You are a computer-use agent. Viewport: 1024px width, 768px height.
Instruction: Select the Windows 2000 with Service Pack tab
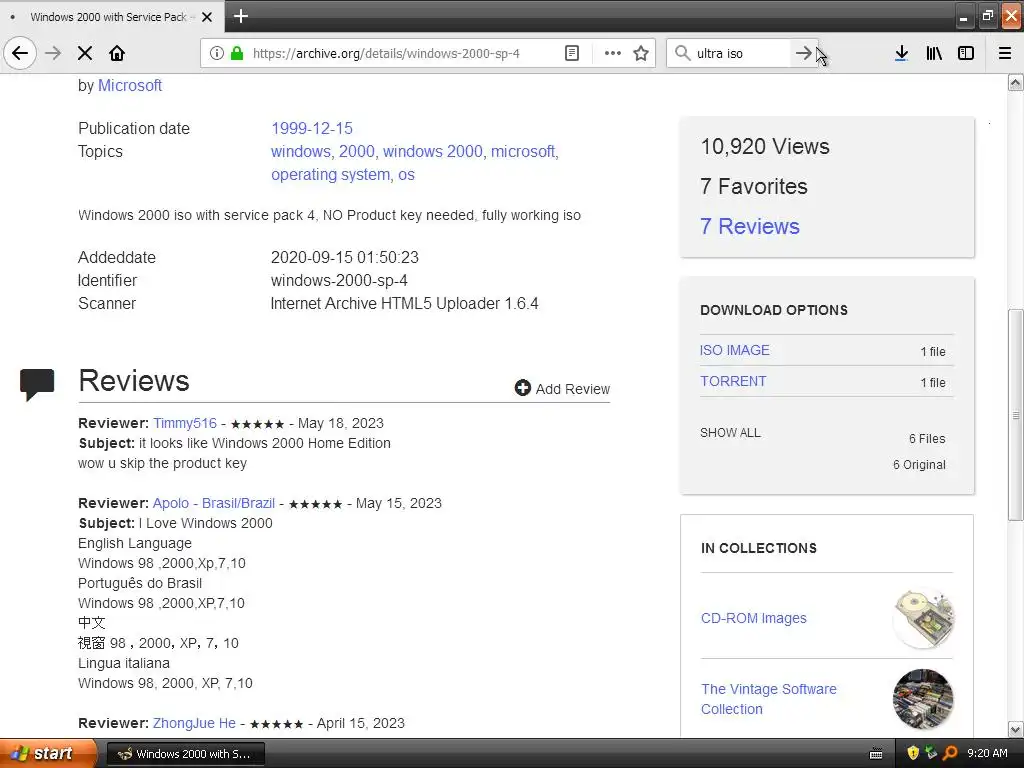click(x=112, y=17)
